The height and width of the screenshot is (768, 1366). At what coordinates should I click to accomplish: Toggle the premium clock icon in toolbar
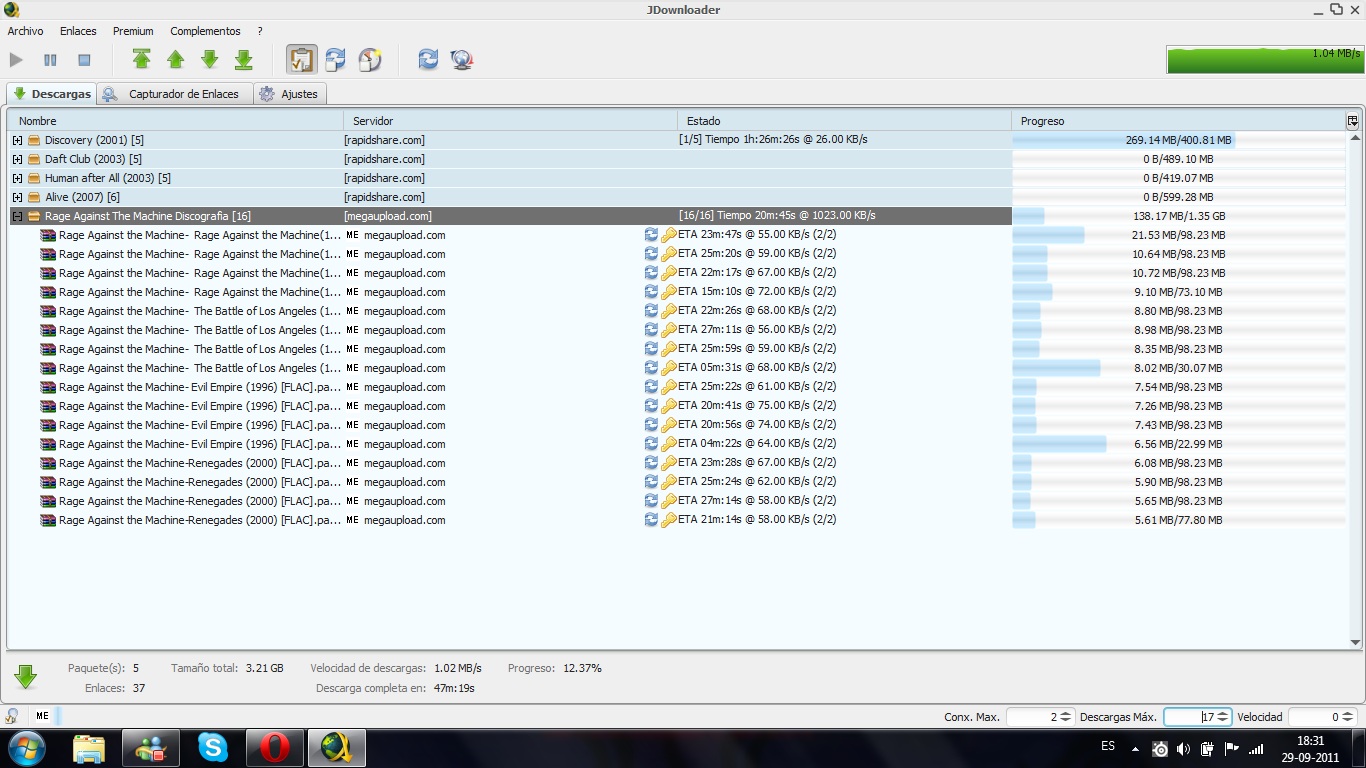[370, 60]
